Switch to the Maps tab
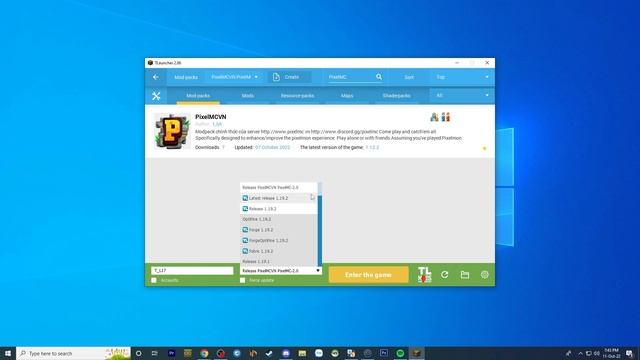 [347, 96]
